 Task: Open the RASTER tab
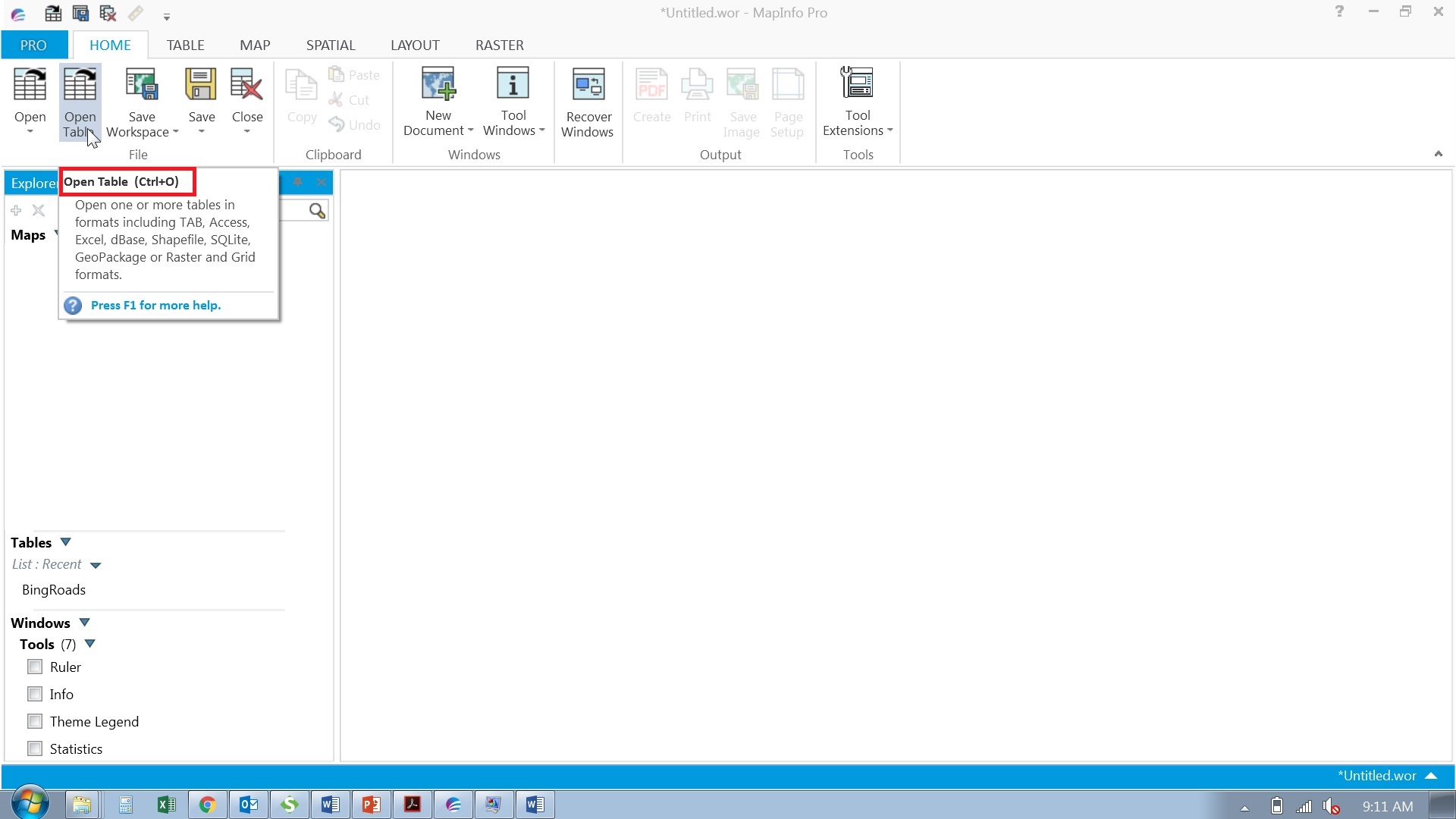coord(499,45)
